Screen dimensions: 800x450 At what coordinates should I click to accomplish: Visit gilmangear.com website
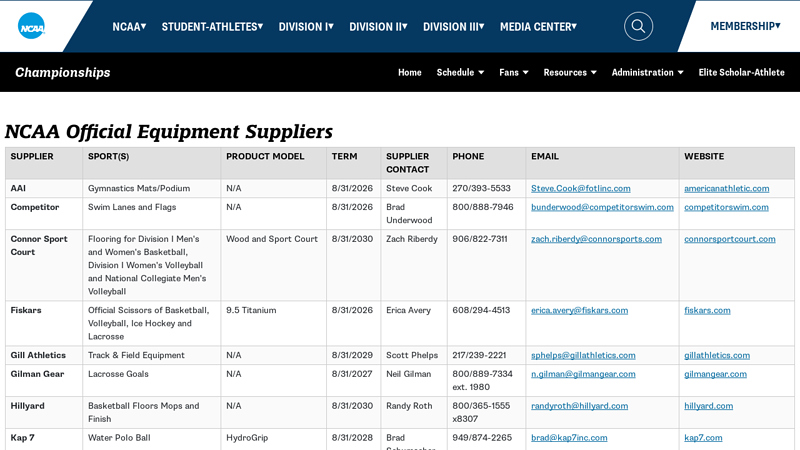[x=715, y=374]
